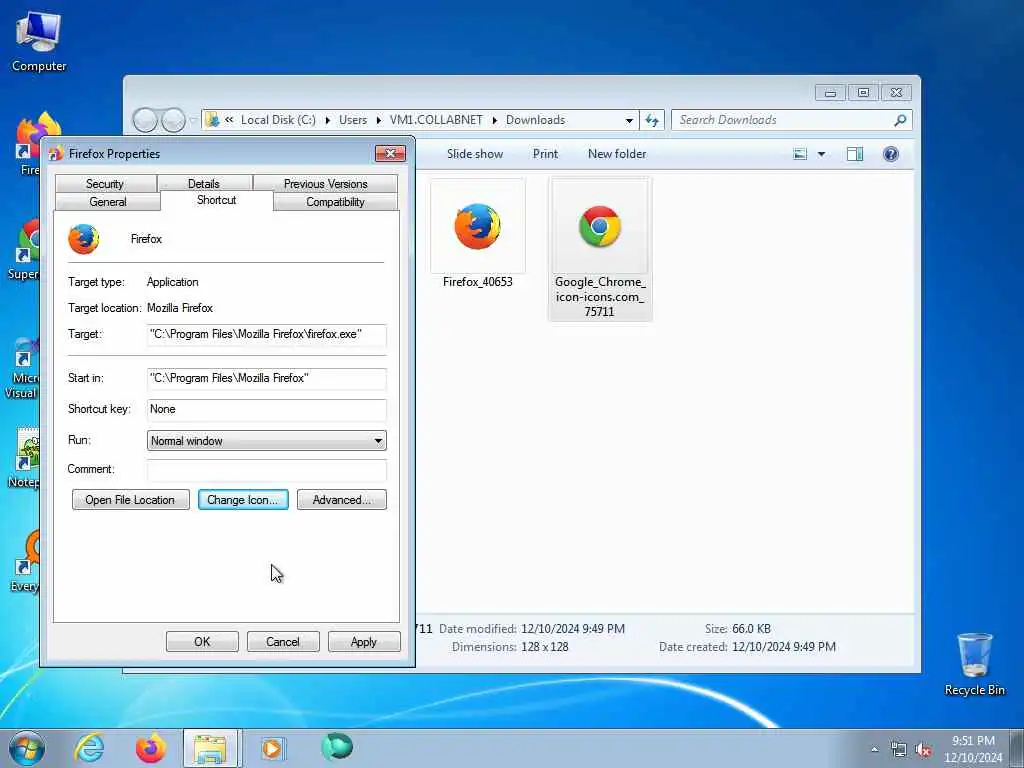1024x768 pixels.
Task: Click Date modified in the details pane
Action: click(532, 629)
